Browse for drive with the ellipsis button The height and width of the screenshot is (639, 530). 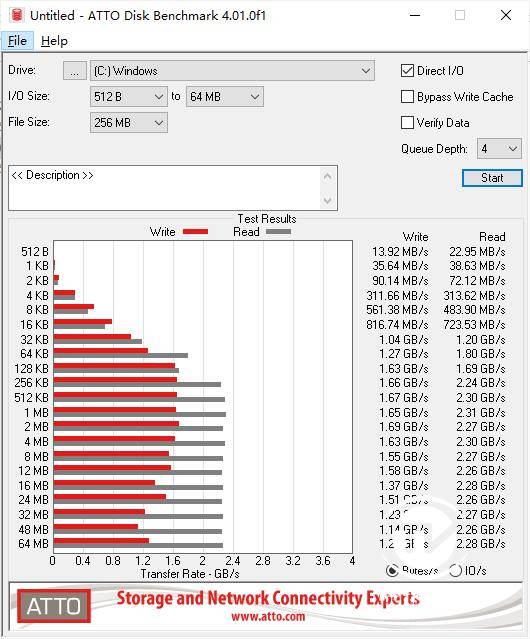tap(75, 71)
